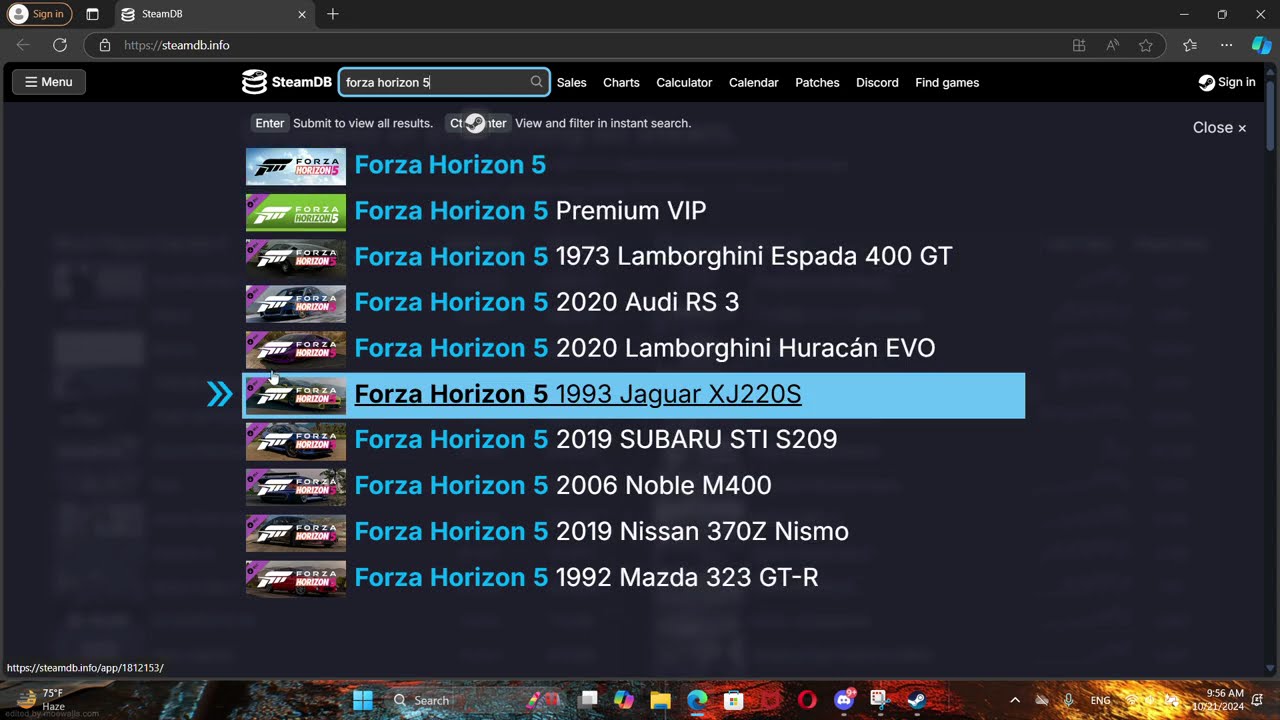Image resolution: width=1280 pixels, height=720 pixels.
Task: Click the Nissan 370Z Nismo result thumbnail
Action: click(x=296, y=533)
